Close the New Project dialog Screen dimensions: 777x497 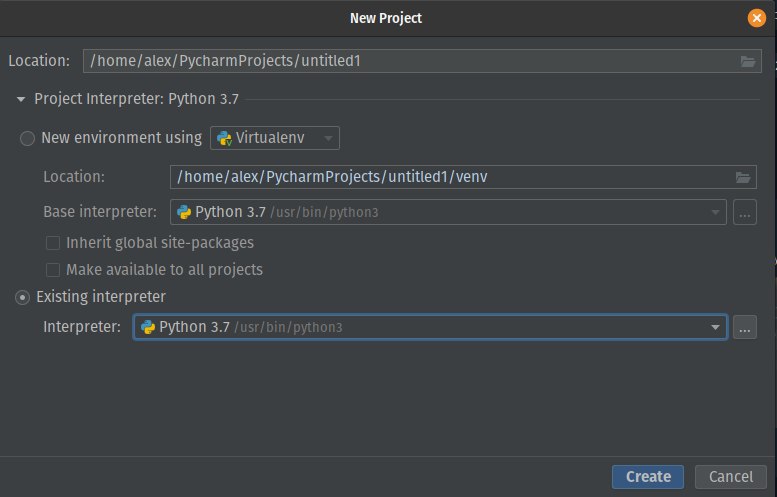coord(757,18)
